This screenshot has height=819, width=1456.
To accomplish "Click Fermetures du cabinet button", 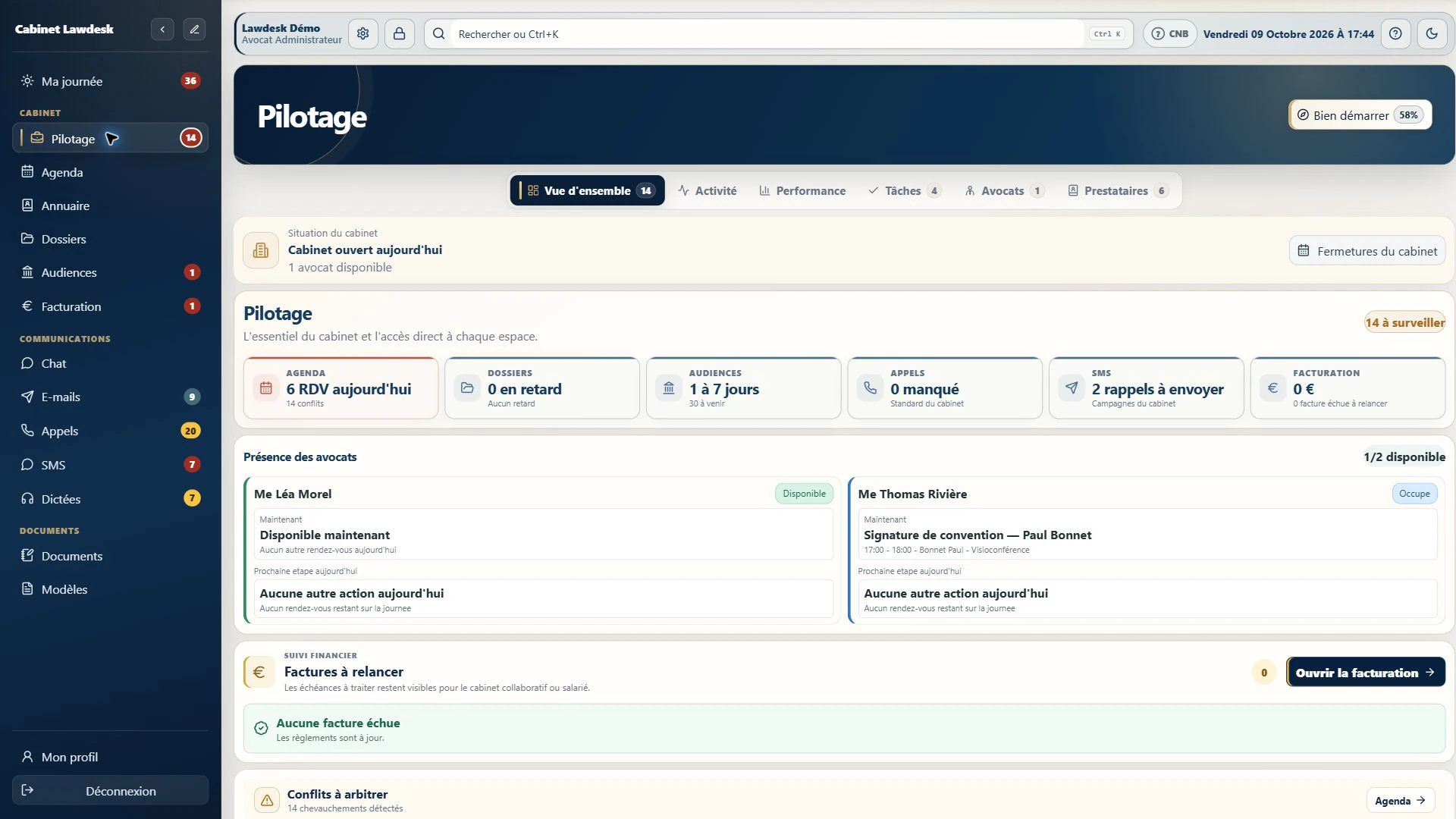I will 1367,251.
